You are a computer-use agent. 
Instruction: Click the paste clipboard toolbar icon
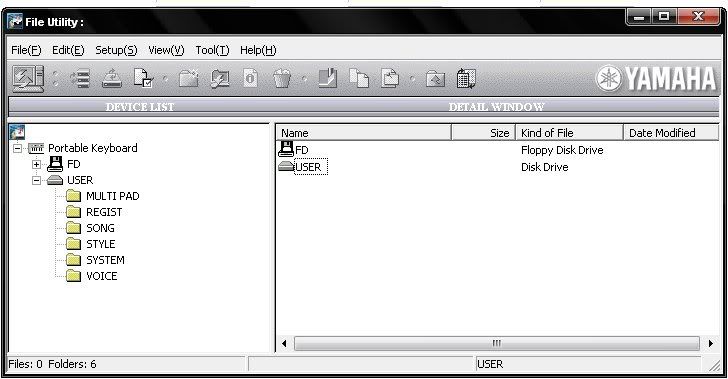pyautogui.click(x=390, y=78)
